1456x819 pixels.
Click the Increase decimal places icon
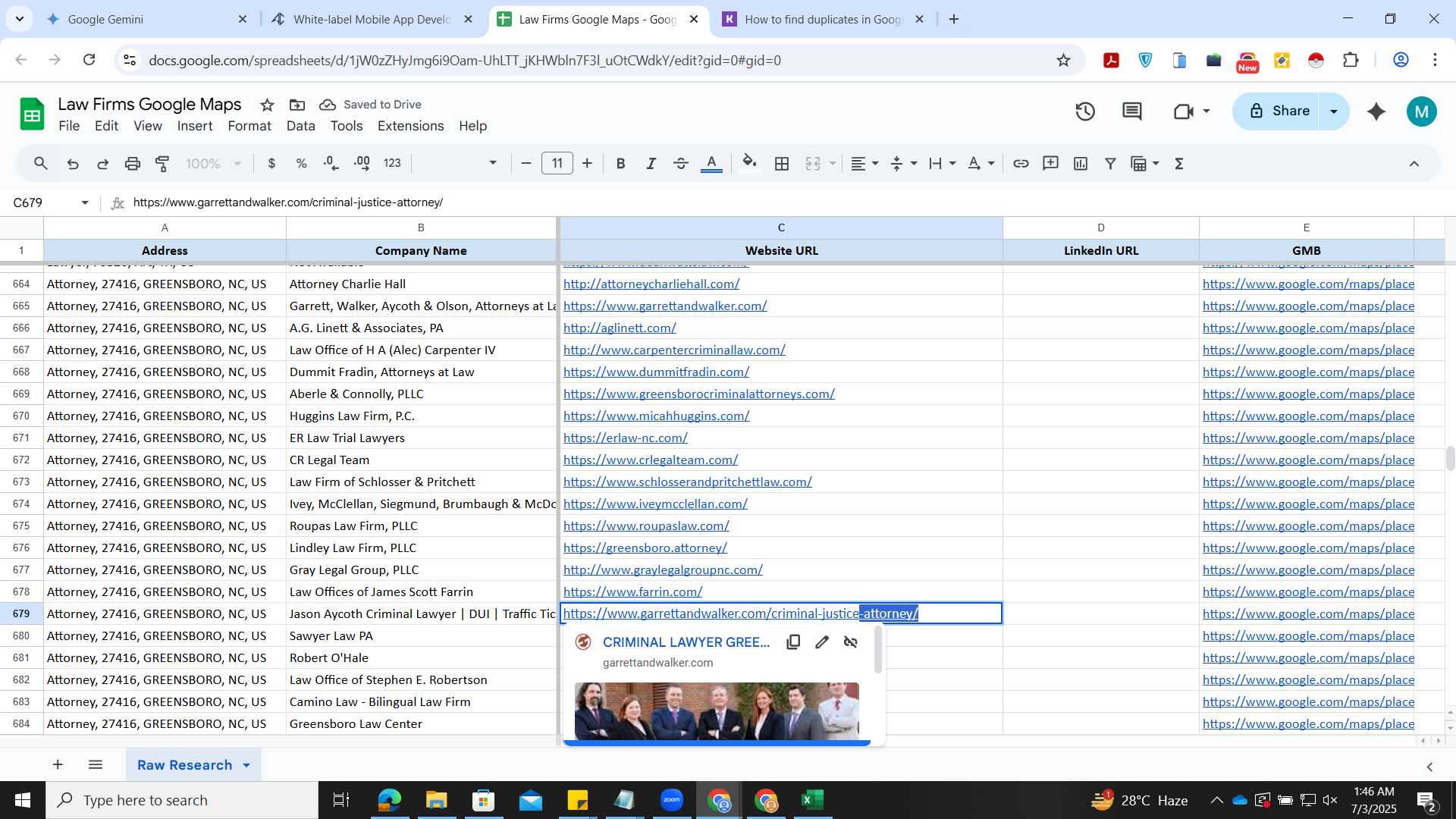[x=362, y=164]
